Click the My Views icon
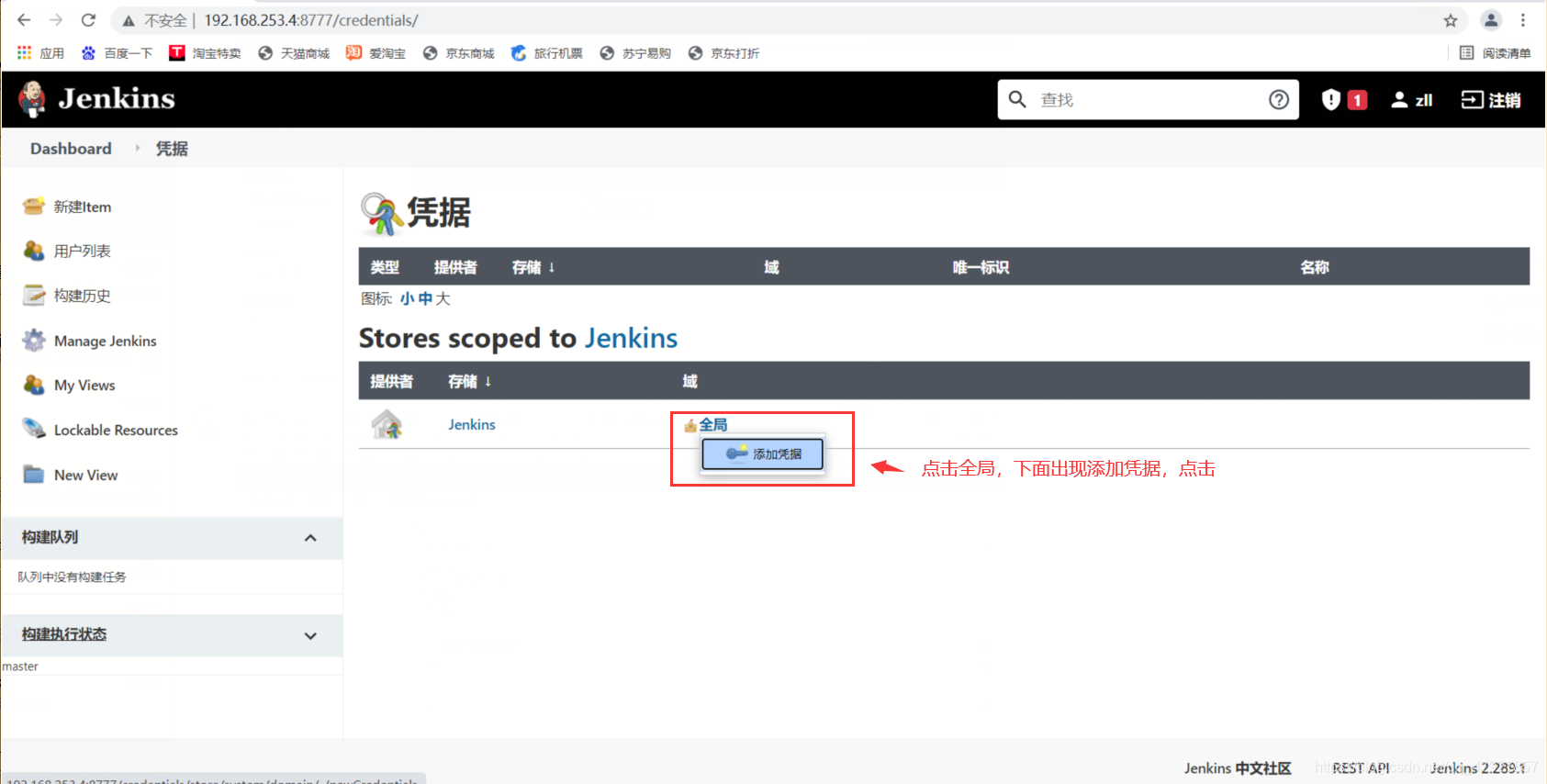This screenshot has height=784, width=1547. coord(34,385)
